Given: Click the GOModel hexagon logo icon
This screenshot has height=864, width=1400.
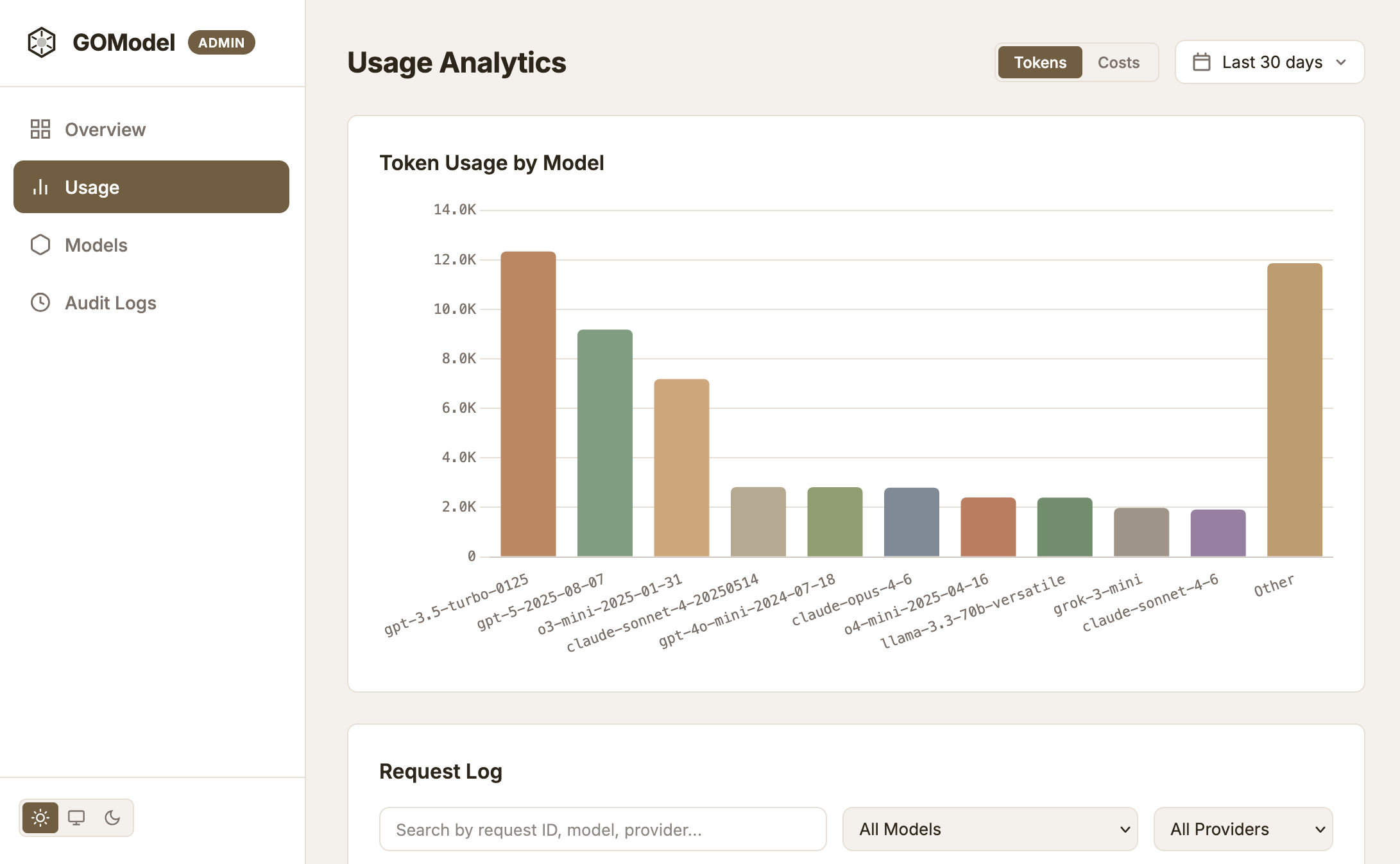Looking at the screenshot, I should pos(42,42).
